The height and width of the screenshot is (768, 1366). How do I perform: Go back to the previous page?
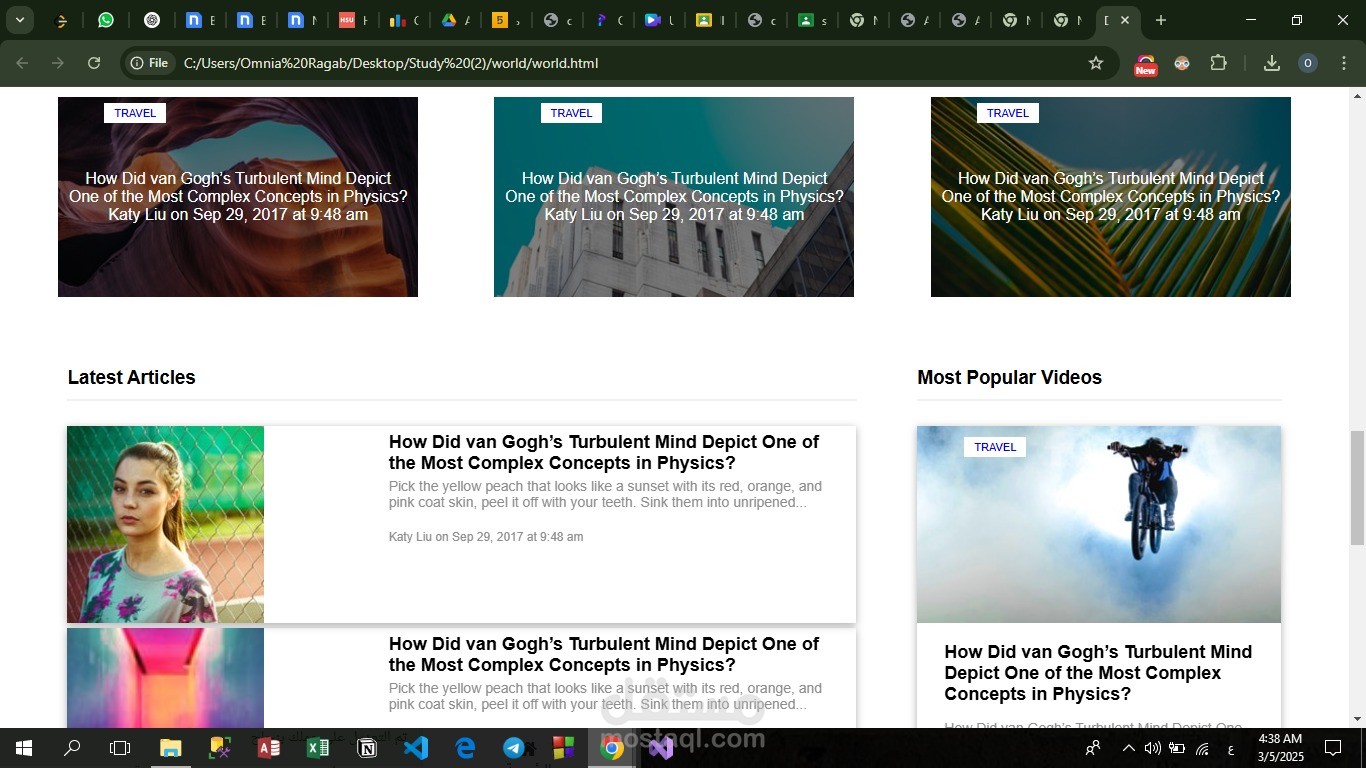[22, 63]
